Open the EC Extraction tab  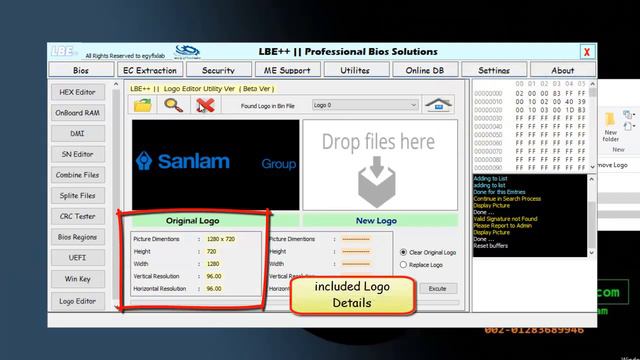[x=150, y=70]
